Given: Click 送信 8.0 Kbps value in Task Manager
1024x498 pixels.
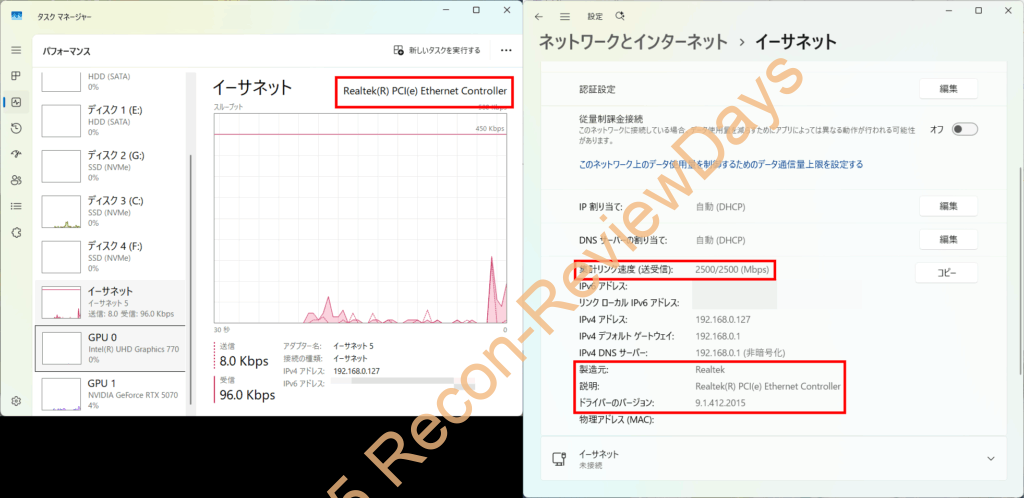Looking at the screenshot, I should coord(244,362).
